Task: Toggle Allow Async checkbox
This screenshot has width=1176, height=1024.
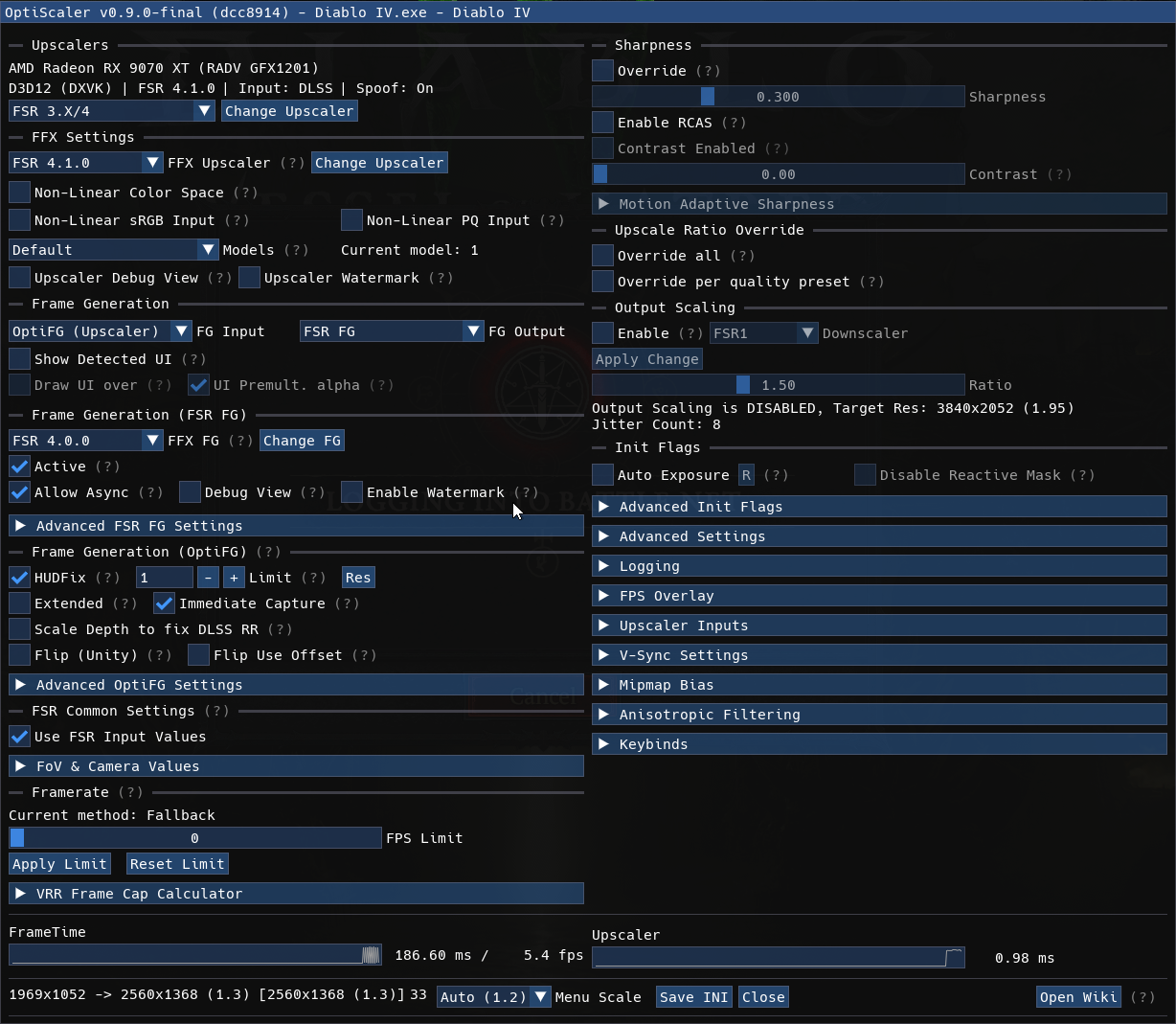Action: (19, 492)
